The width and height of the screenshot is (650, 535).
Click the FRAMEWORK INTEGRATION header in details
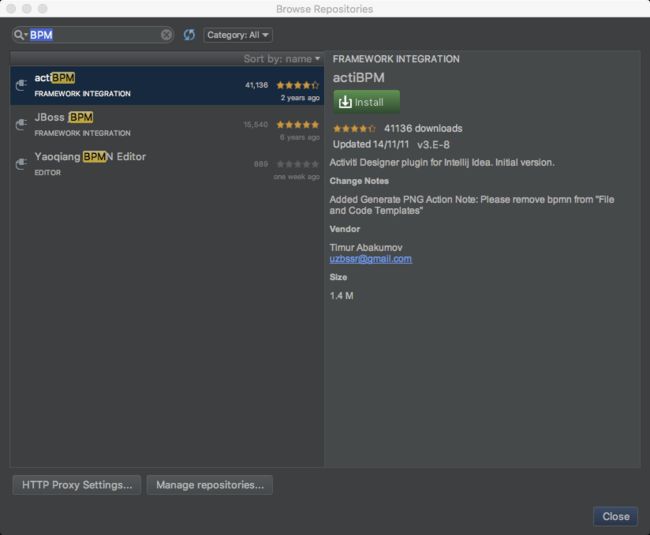396,59
